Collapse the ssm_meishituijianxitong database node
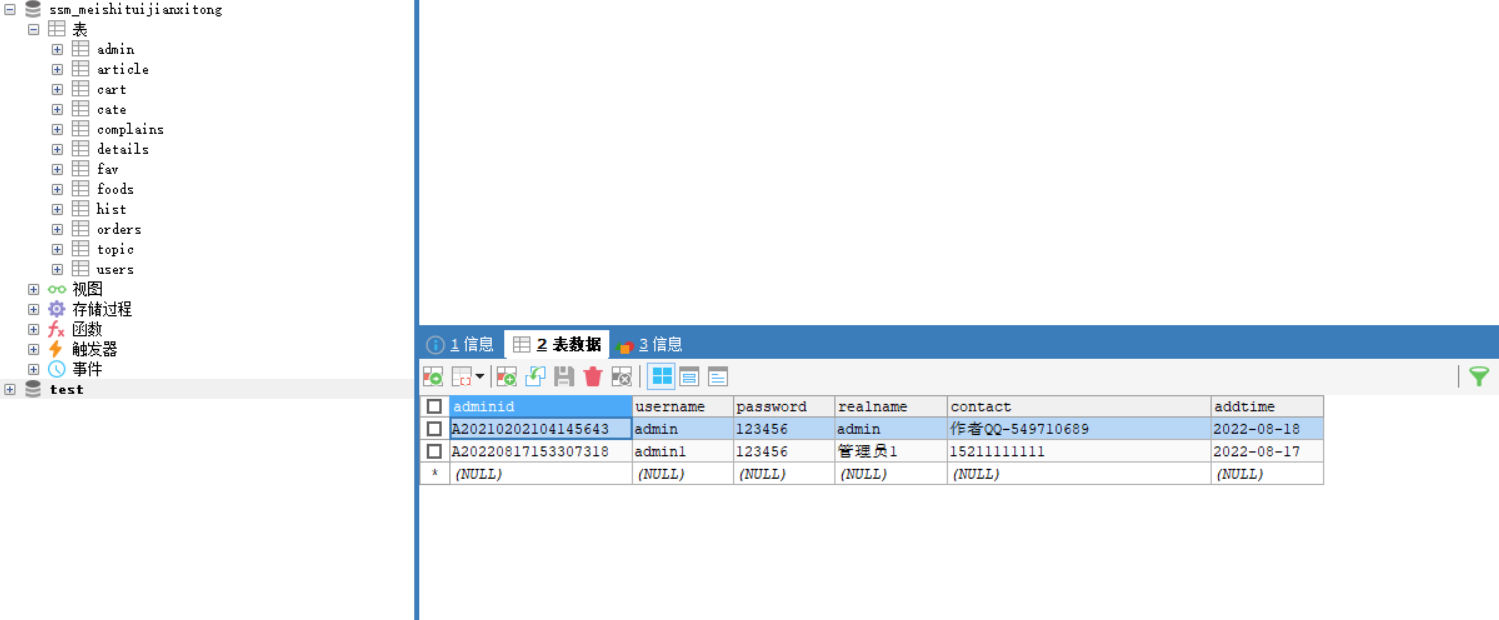The image size is (1499, 620). point(10,10)
